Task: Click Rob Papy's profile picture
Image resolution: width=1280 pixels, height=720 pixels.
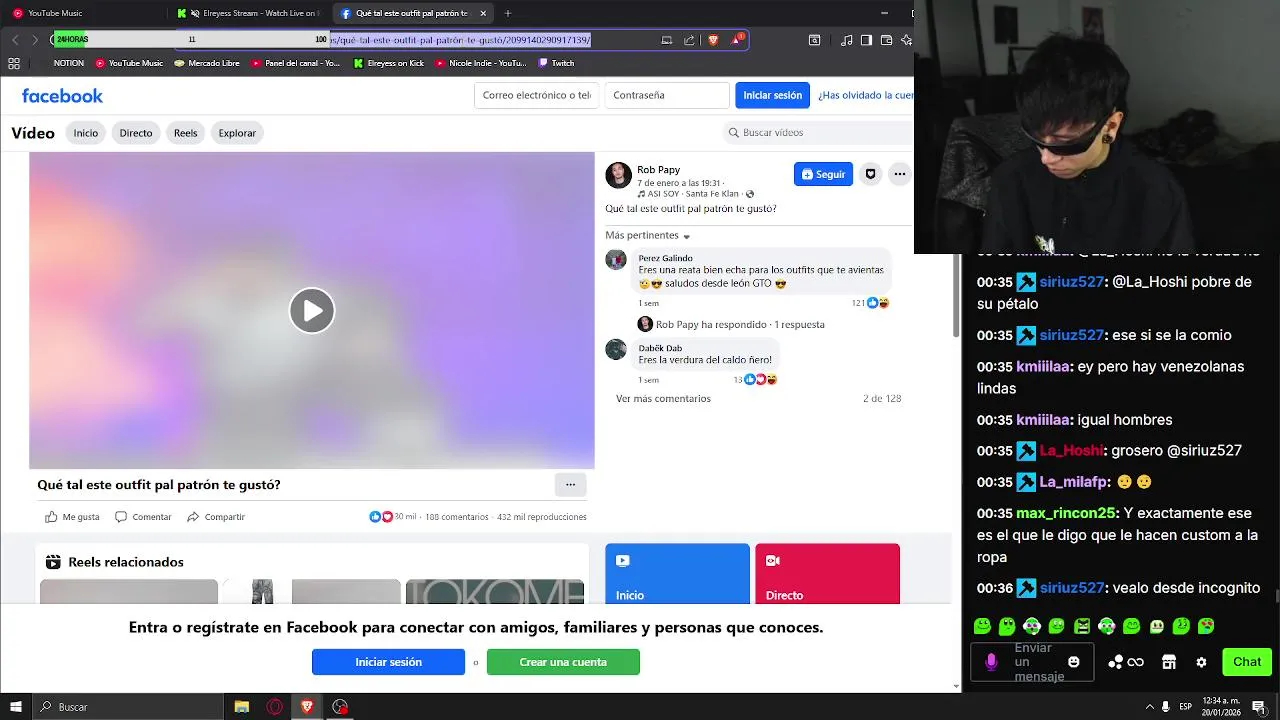Action: (x=618, y=175)
